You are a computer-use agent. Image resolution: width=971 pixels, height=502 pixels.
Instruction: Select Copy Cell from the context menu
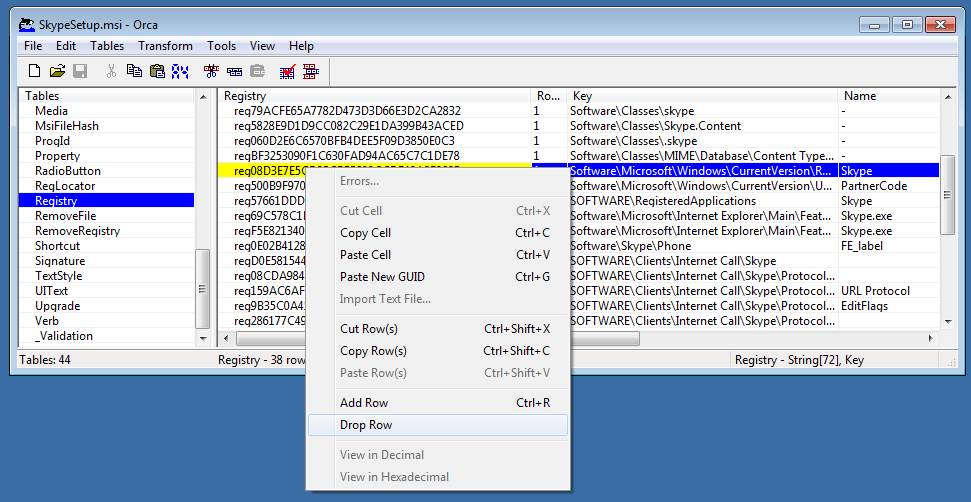438,233
